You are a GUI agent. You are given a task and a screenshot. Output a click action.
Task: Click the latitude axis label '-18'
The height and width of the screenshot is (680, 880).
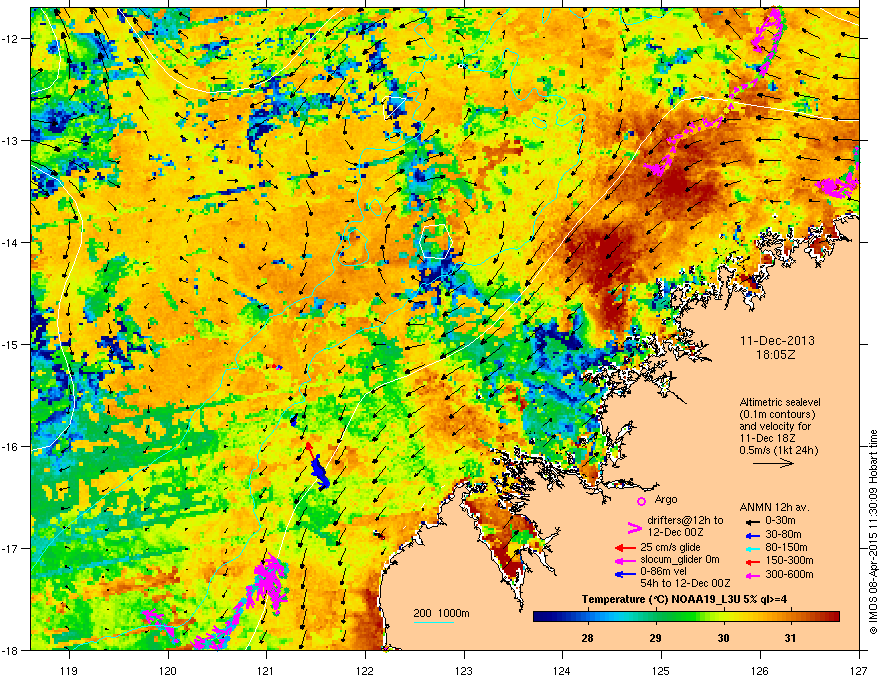coord(11,650)
